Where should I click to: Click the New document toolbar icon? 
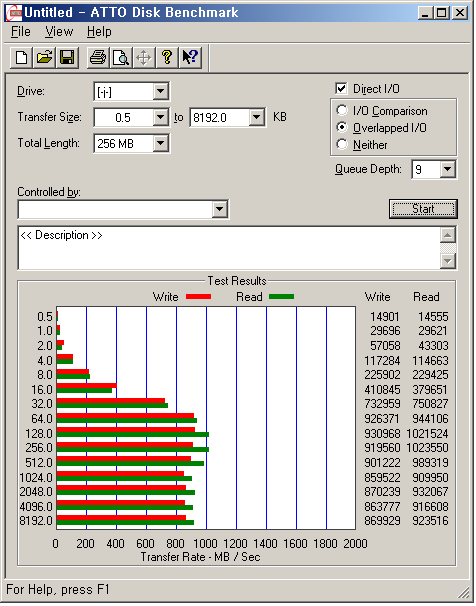21,58
